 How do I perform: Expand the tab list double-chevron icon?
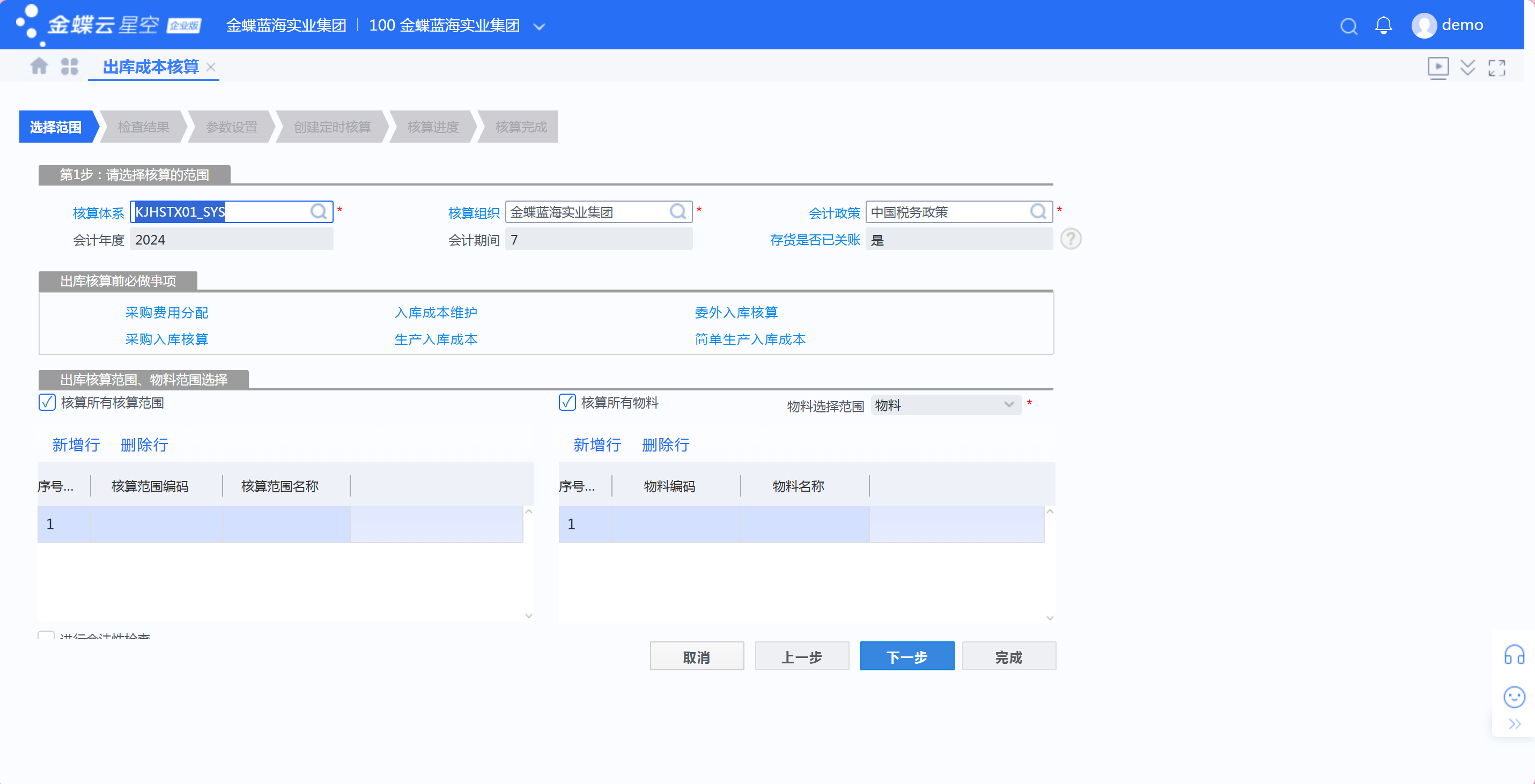[1467, 68]
